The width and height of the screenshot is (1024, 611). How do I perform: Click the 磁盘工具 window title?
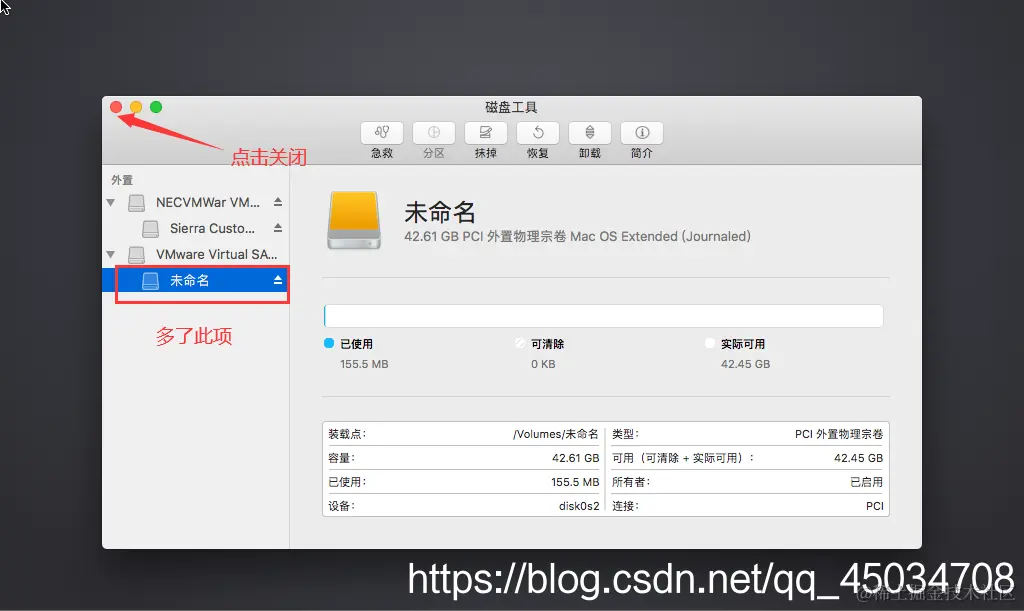(x=511, y=107)
